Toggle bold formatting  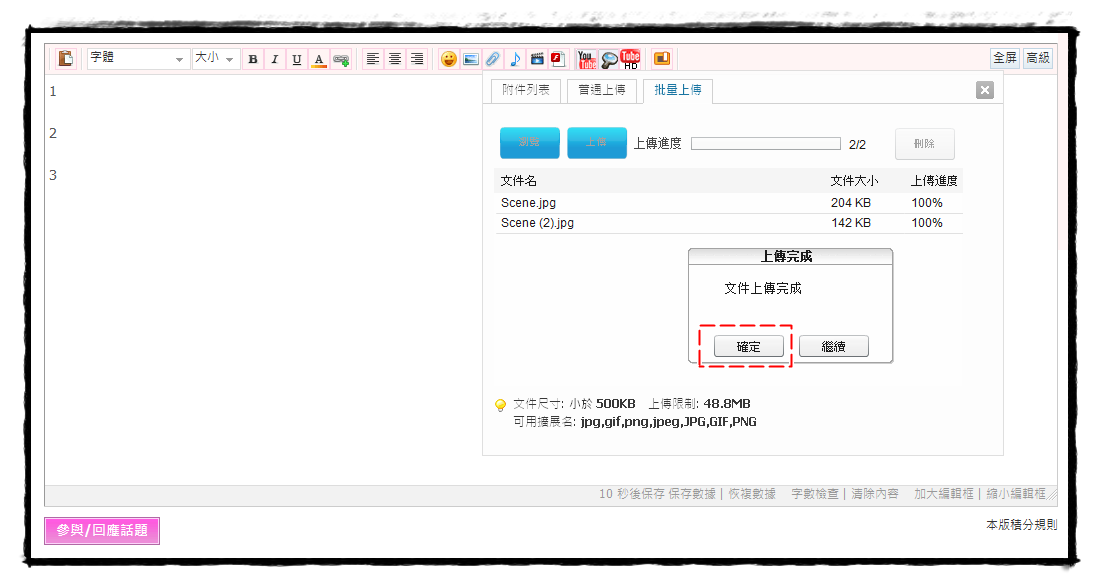(253, 59)
